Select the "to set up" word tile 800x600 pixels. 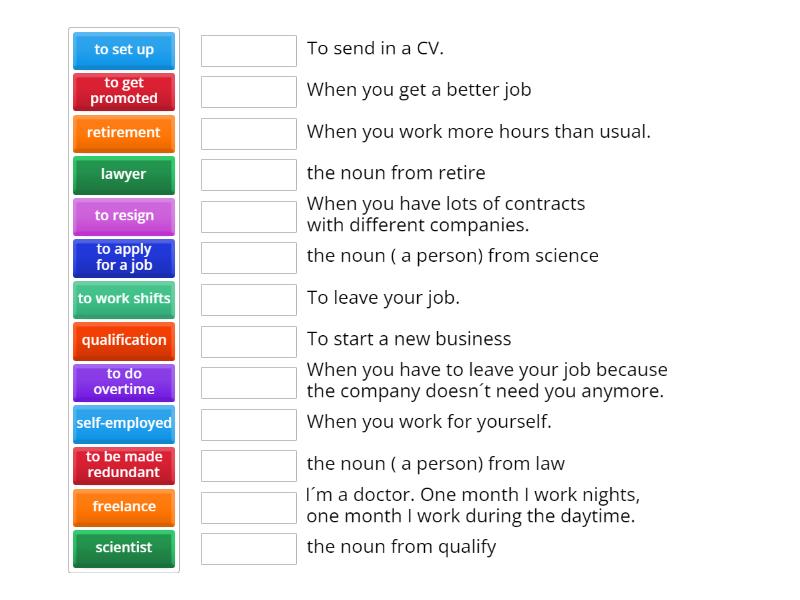123,50
